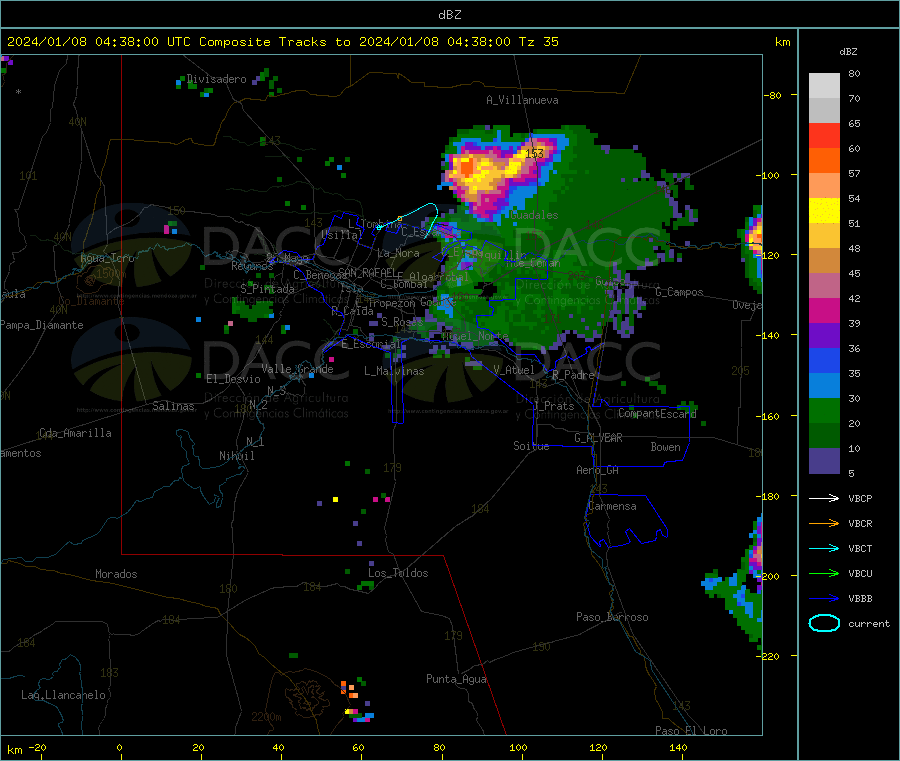Select the dark green 10-20 dBZ swatch

click(x=824, y=436)
